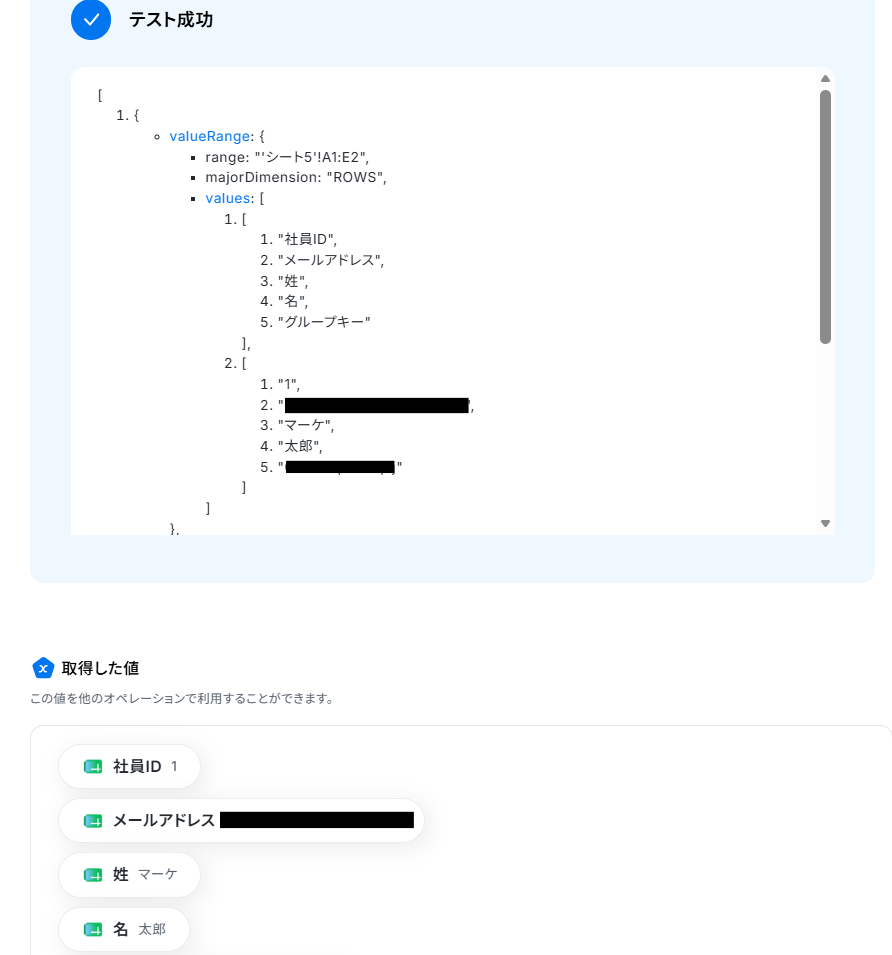Click the JSON panel scrollbar thumb
Screen dimensions: 892x955
point(826,217)
